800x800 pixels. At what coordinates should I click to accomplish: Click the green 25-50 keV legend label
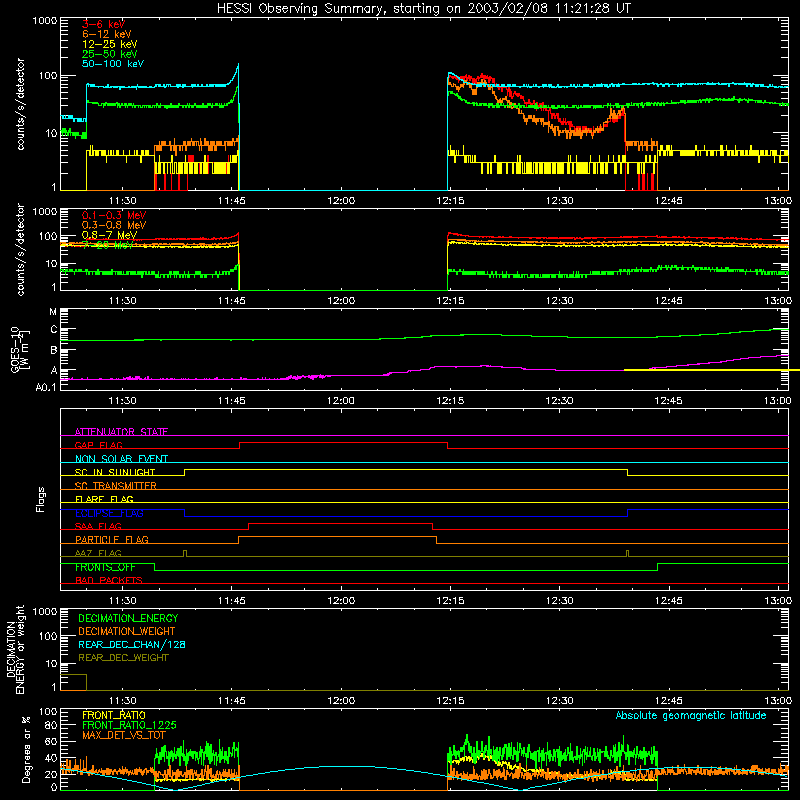(110, 54)
